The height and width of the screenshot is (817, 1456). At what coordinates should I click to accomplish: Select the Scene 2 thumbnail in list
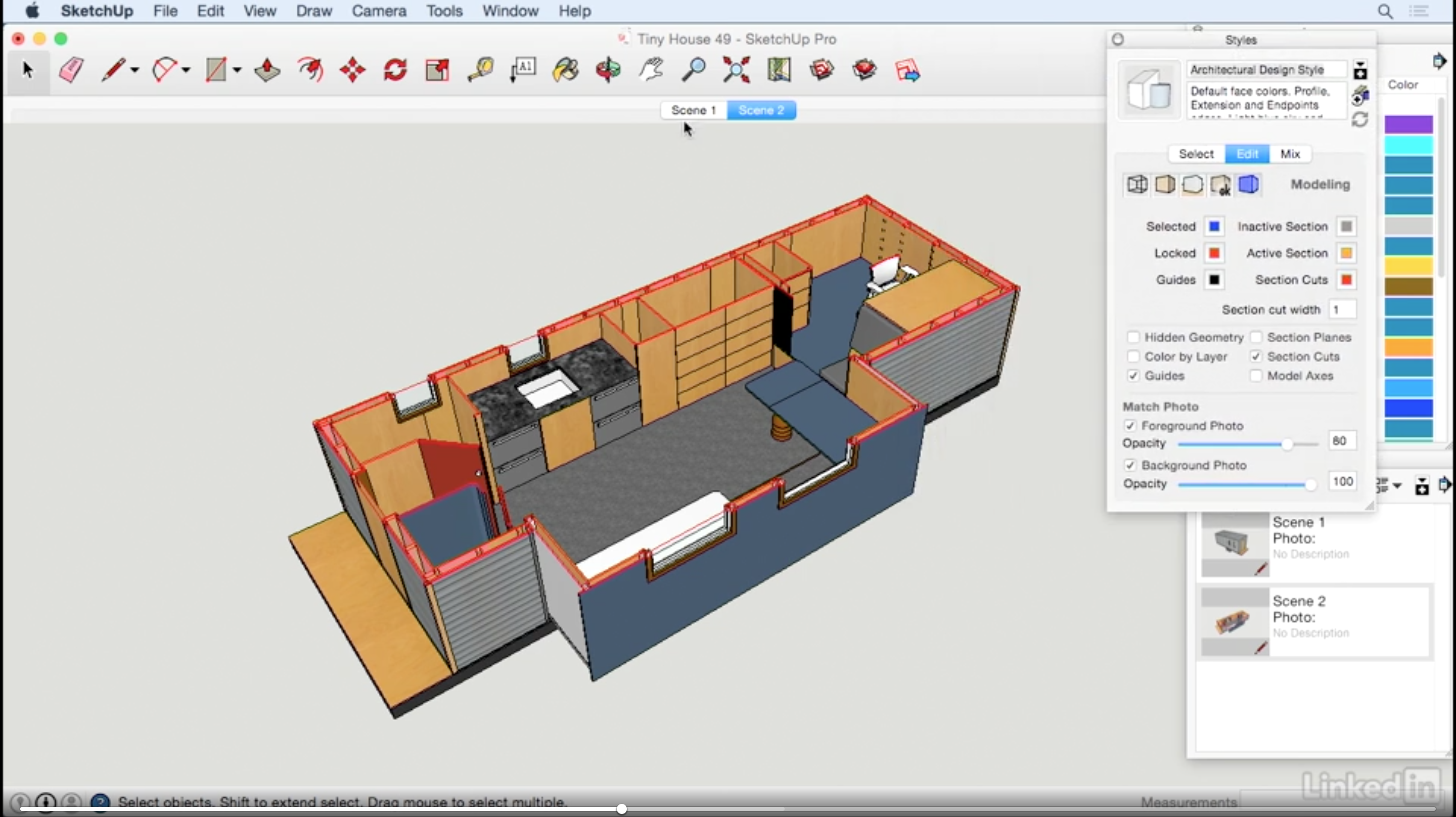(1235, 621)
